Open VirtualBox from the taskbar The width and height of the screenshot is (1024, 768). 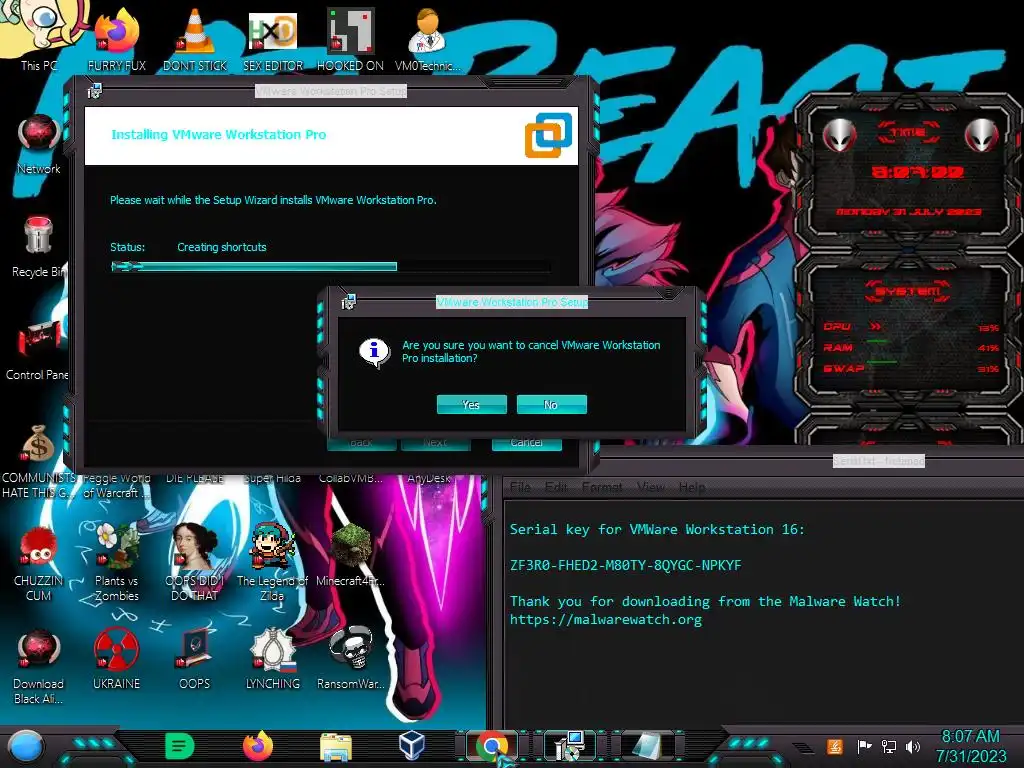pyautogui.click(x=412, y=745)
